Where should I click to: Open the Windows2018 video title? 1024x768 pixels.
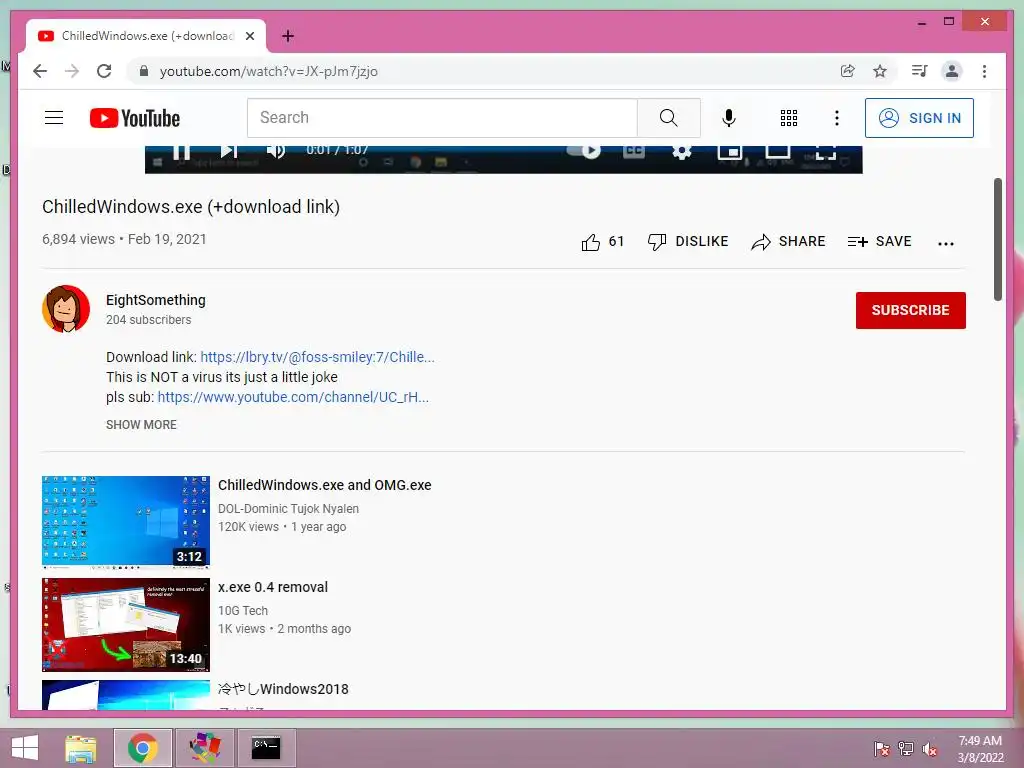(283, 689)
